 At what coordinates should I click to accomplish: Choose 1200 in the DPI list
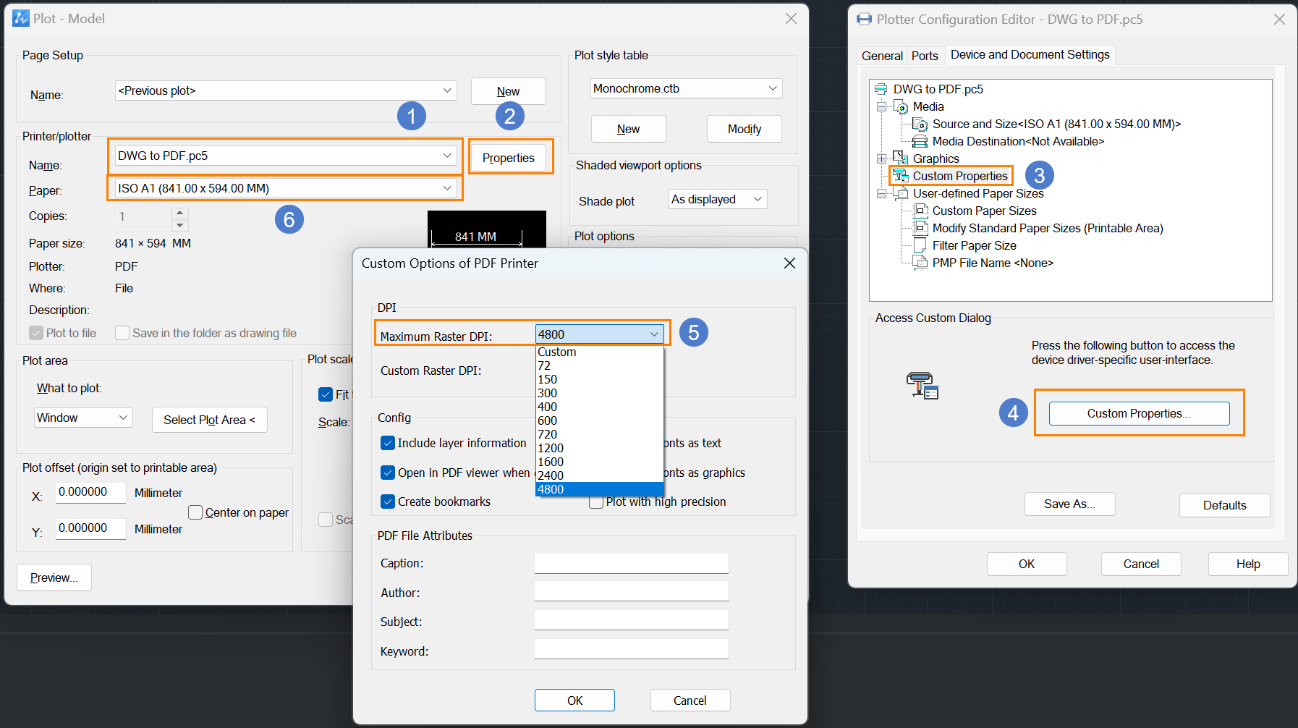point(599,448)
